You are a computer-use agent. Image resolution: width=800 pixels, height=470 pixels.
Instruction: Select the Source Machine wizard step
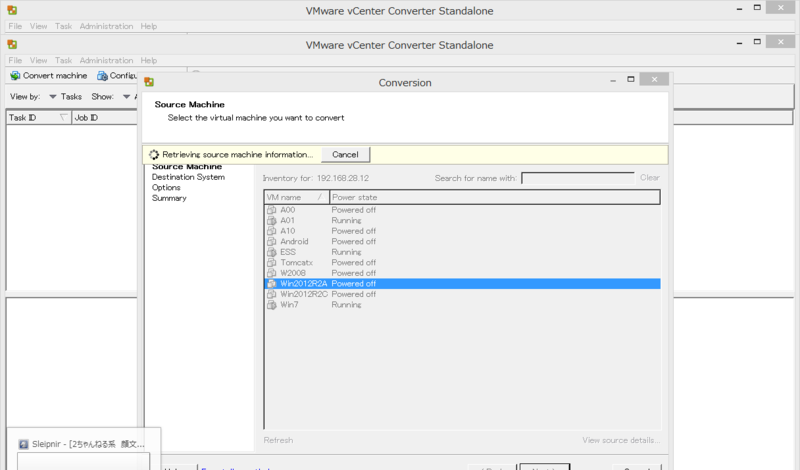[x=187, y=167]
